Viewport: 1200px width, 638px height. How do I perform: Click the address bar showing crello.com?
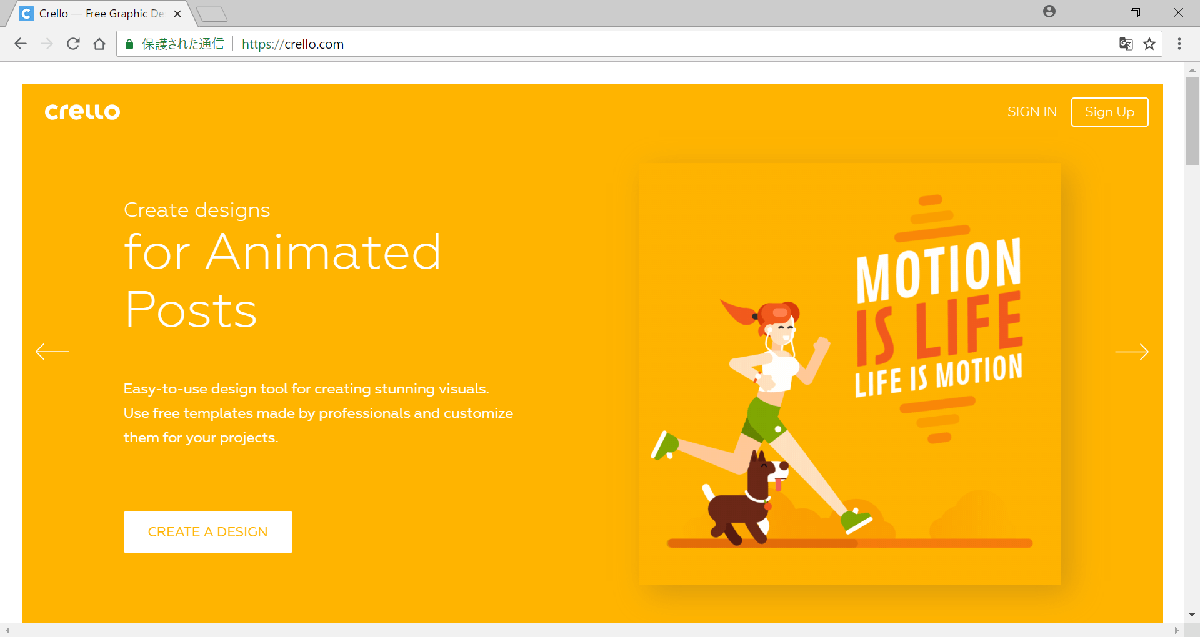pos(600,44)
